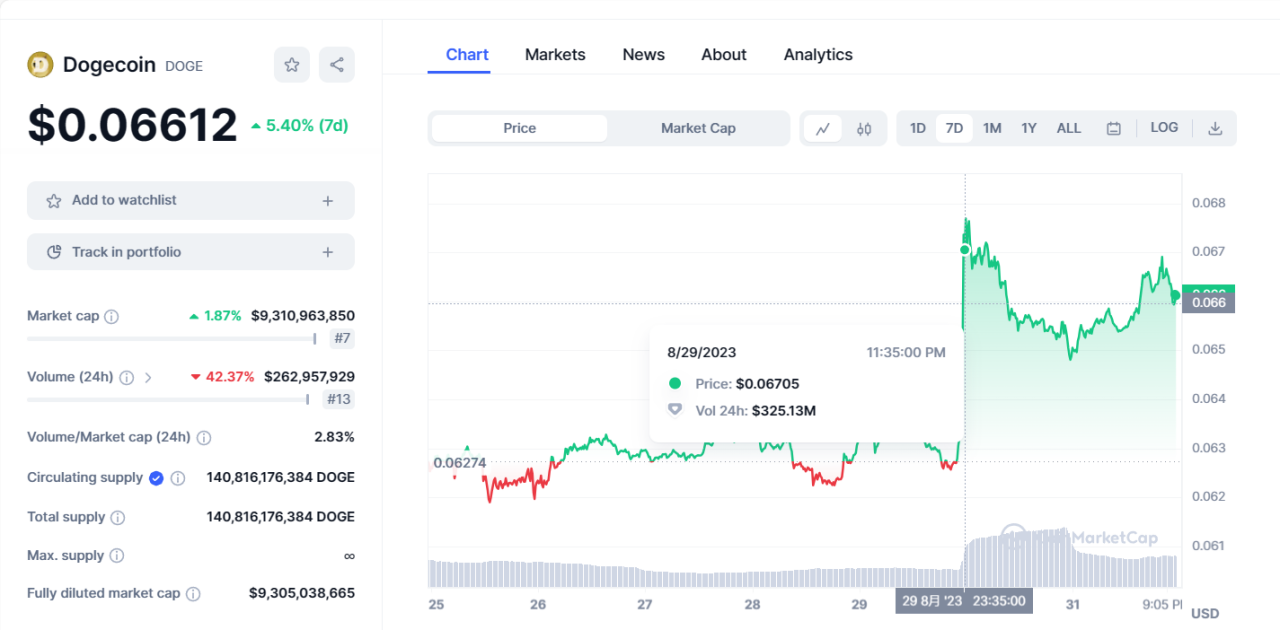Open the Markets tab
This screenshot has height=630, width=1280.
click(x=555, y=55)
